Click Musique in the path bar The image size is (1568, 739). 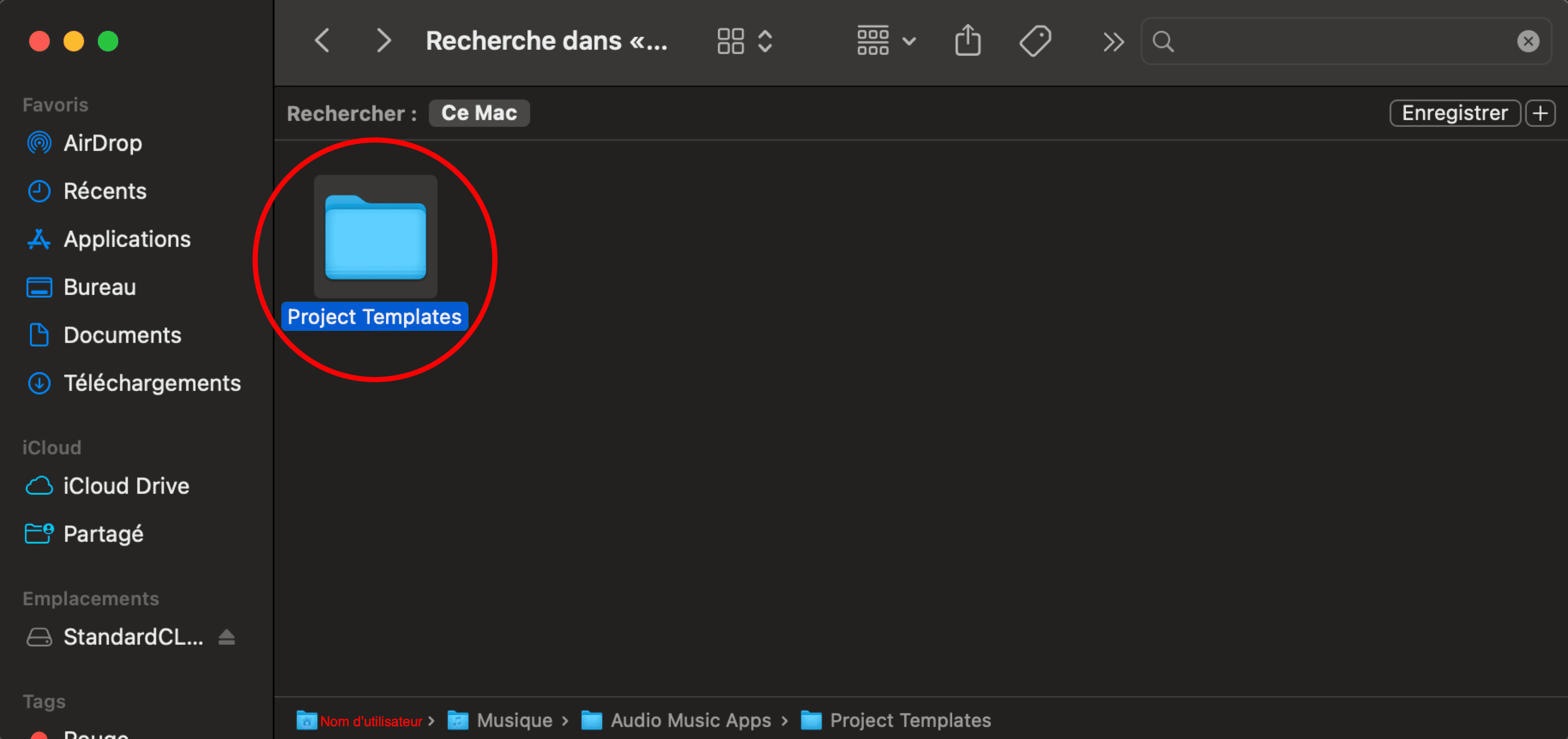(514, 720)
